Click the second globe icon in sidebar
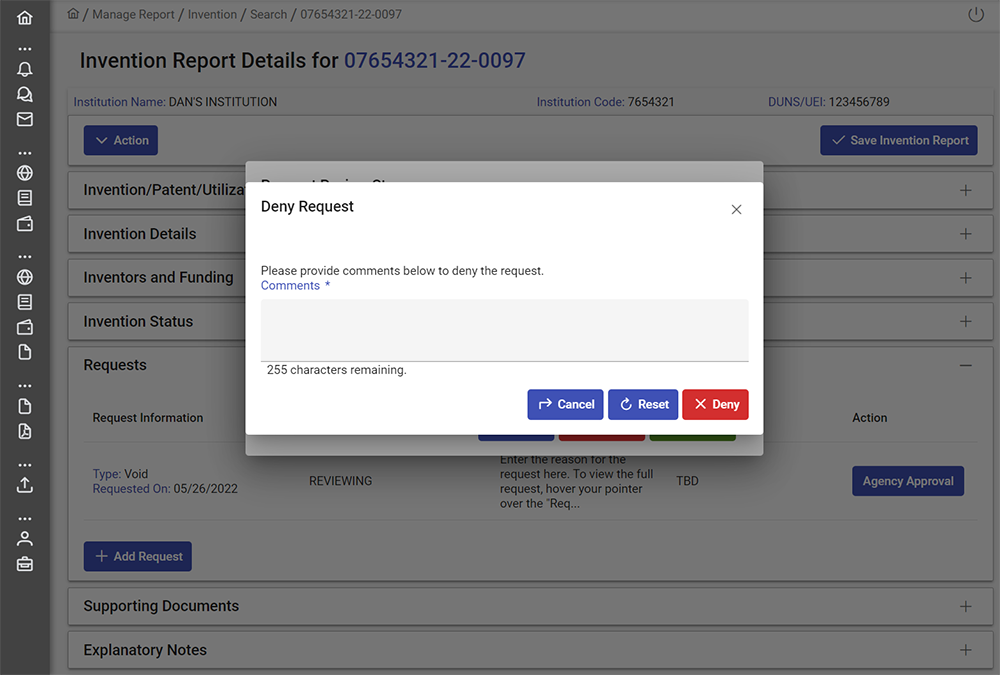This screenshot has height=675, width=1000. click(x=24, y=277)
